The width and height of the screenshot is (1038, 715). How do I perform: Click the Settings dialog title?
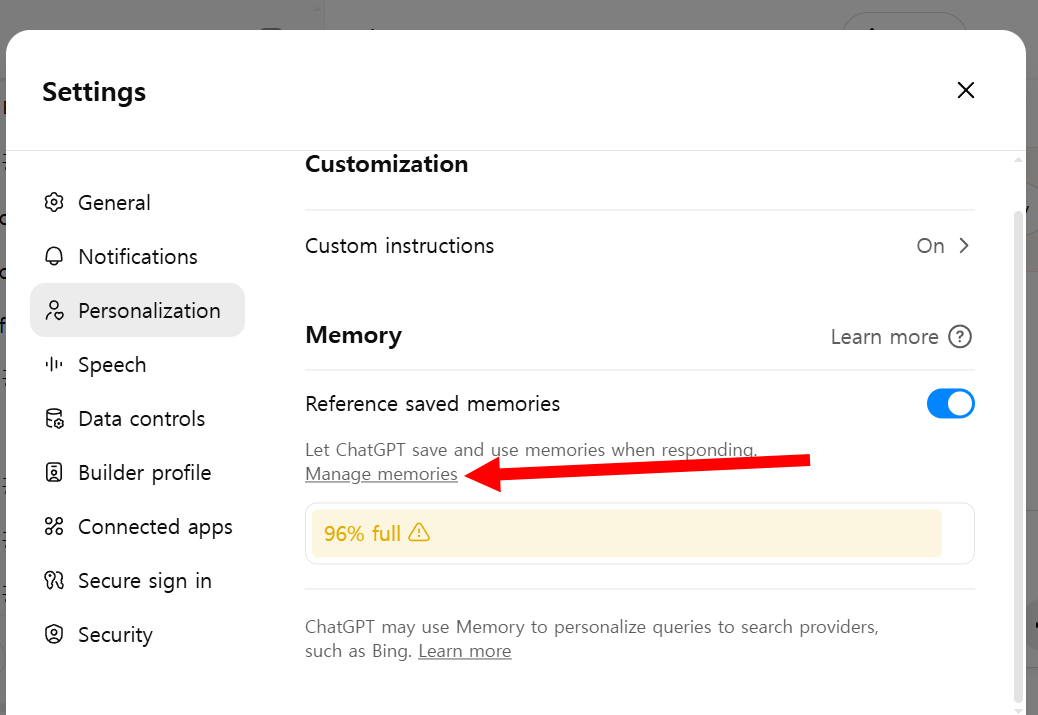[94, 92]
